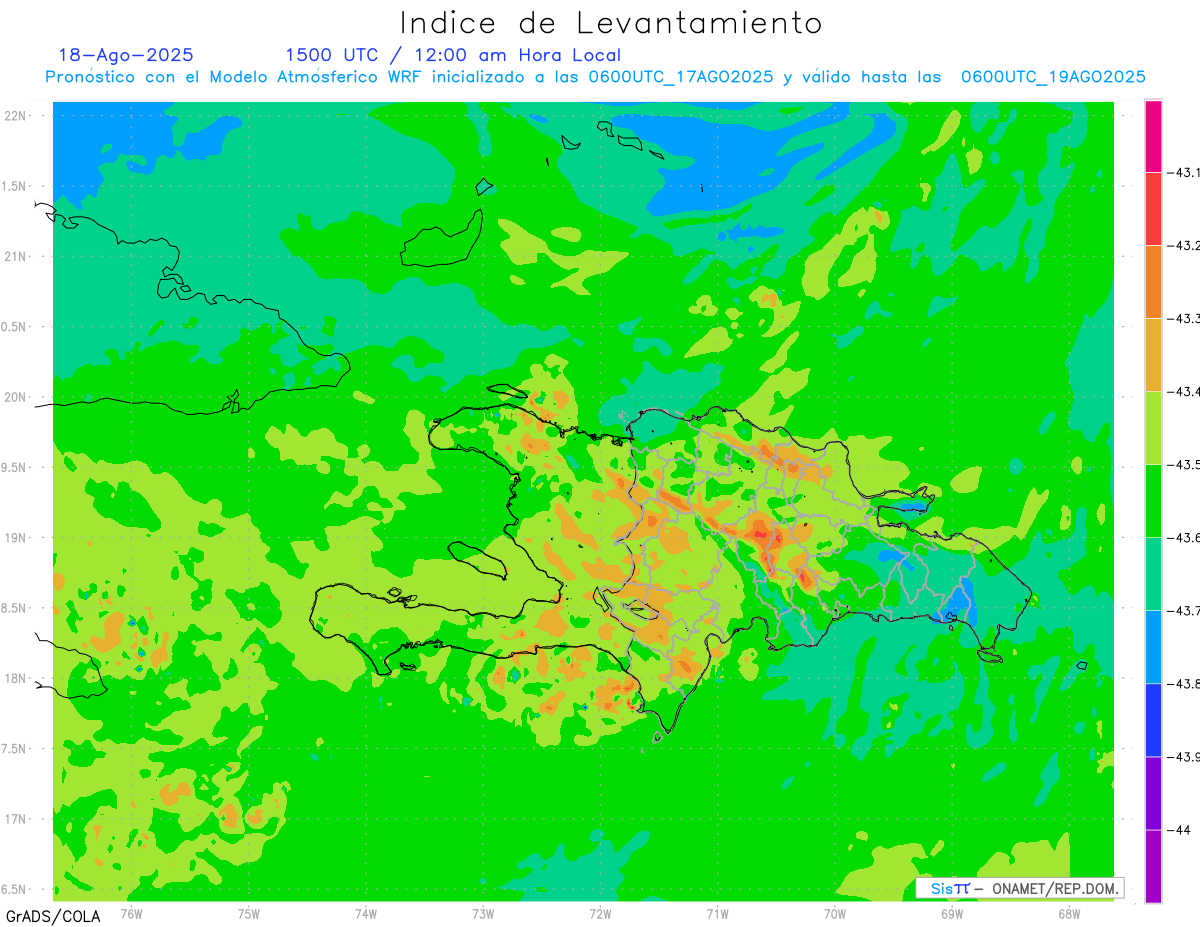Image resolution: width=1200 pixels, height=927 pixels.
Task: Select the latitude label '20N'
Action: (17, 397)
